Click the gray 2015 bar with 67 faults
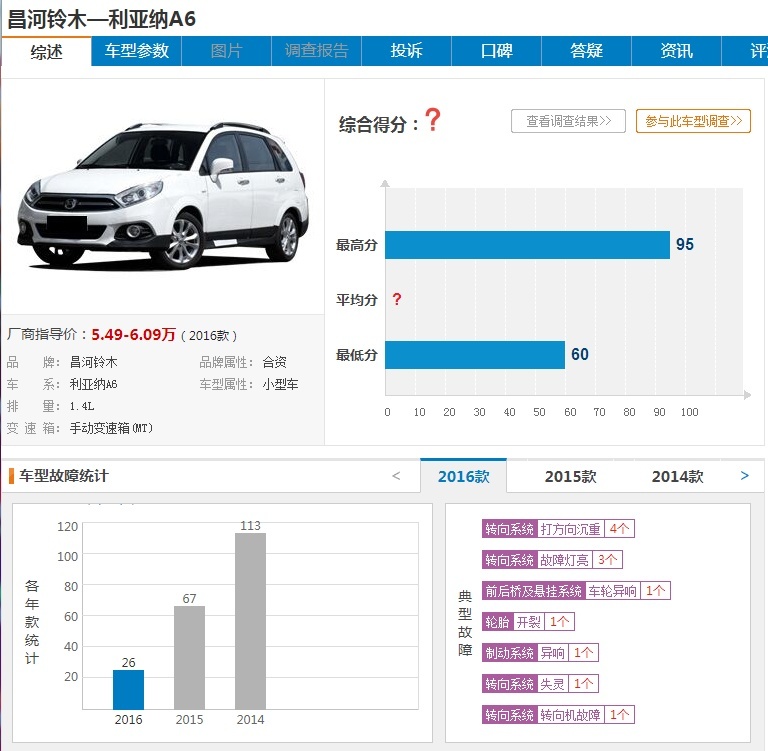 point(190,657)
